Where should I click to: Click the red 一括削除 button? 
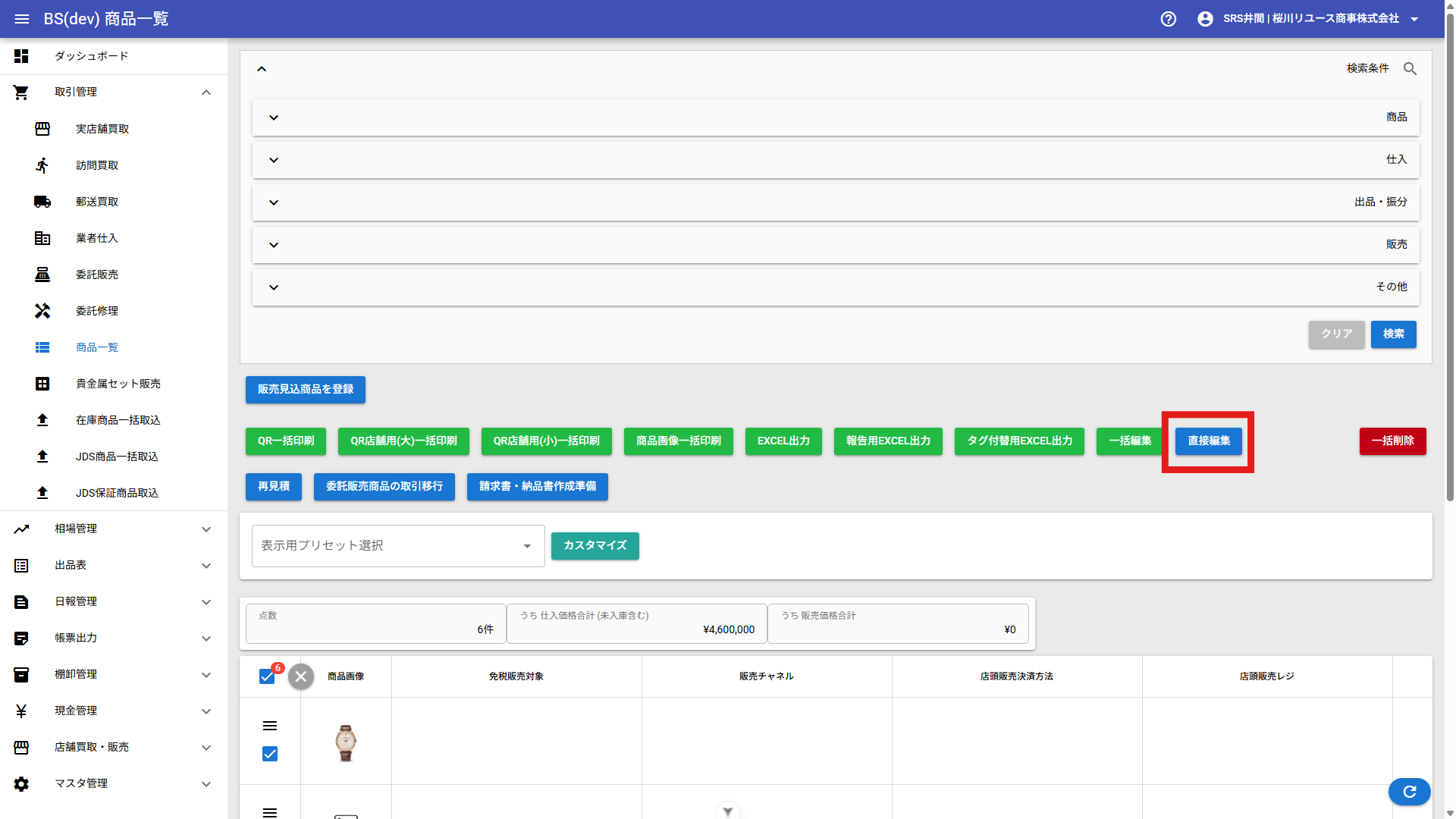tap(1393, 441)
